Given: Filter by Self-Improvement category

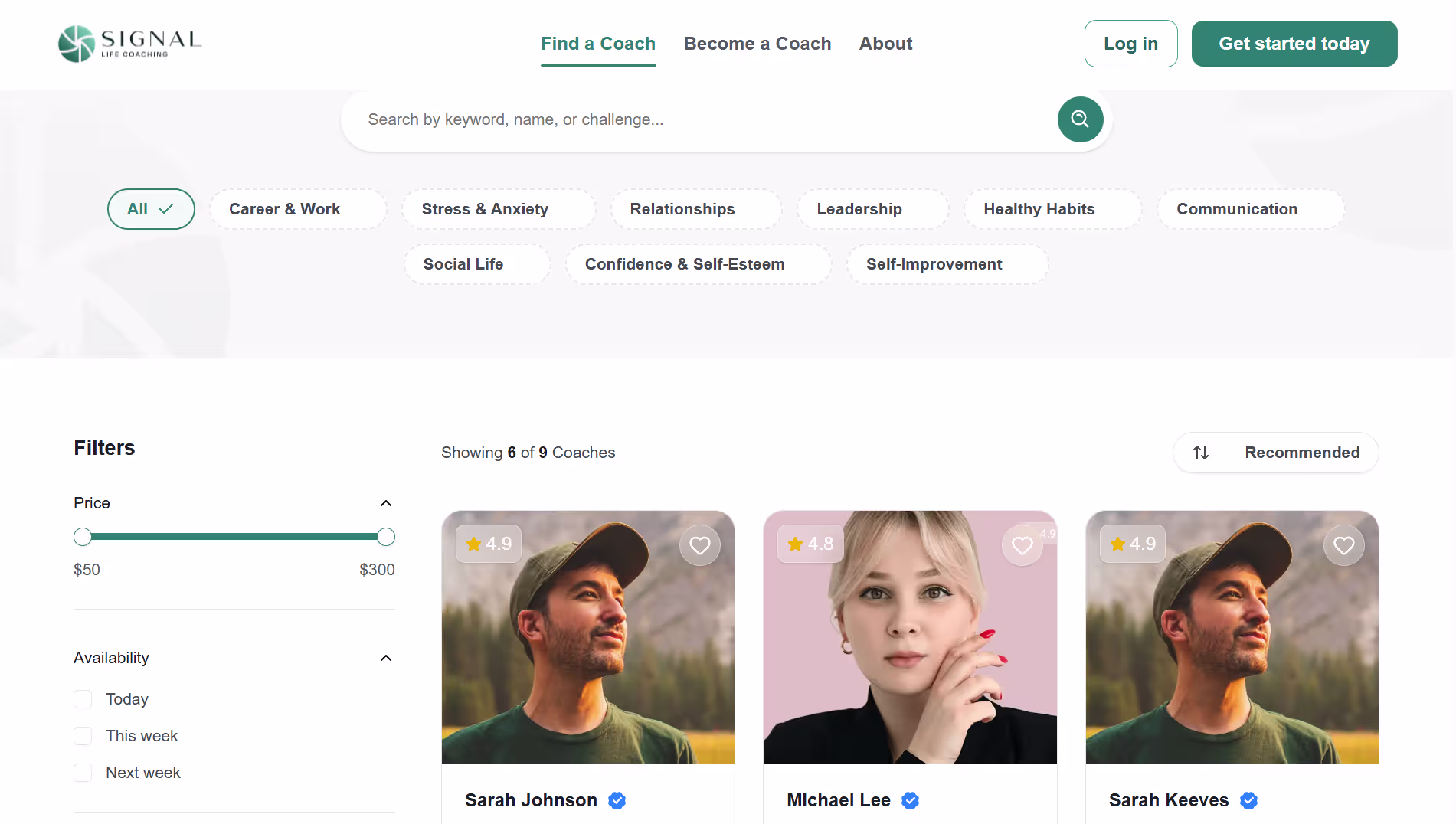Looking at the screenshot, I should (x=947, y=264).
